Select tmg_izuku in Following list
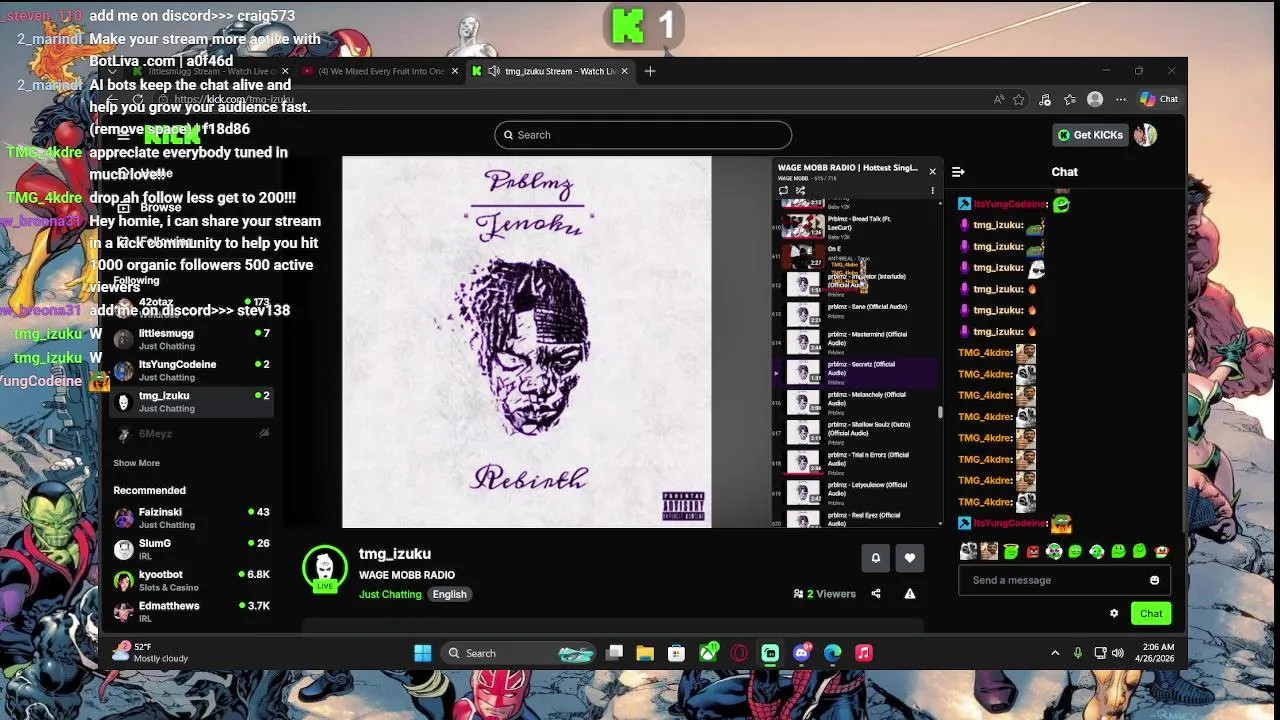Viewport: 1280px width, 720px height. pos(192,402)
